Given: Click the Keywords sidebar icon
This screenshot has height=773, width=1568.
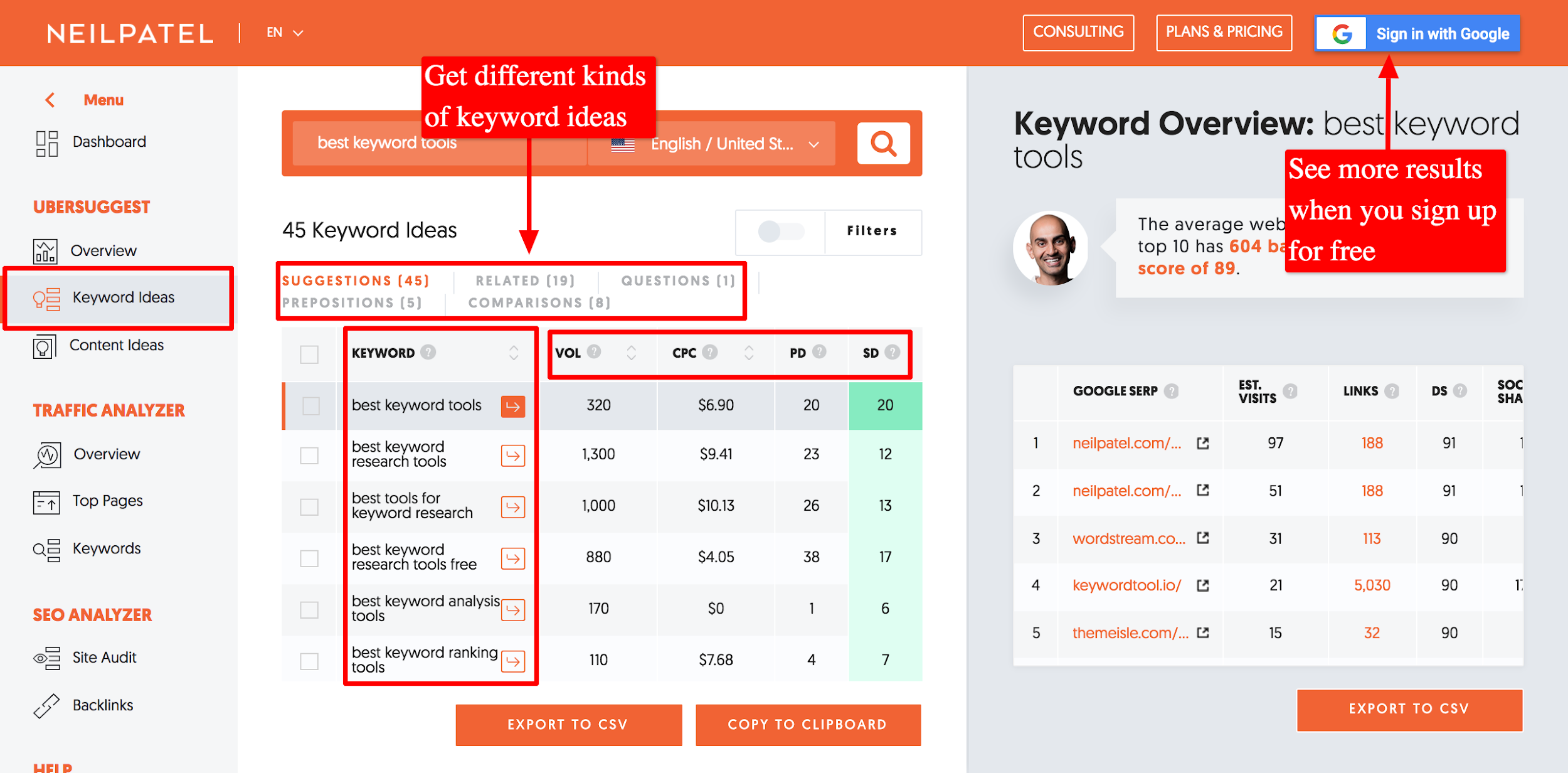Looking at the screenshot, I should point(46,550).
